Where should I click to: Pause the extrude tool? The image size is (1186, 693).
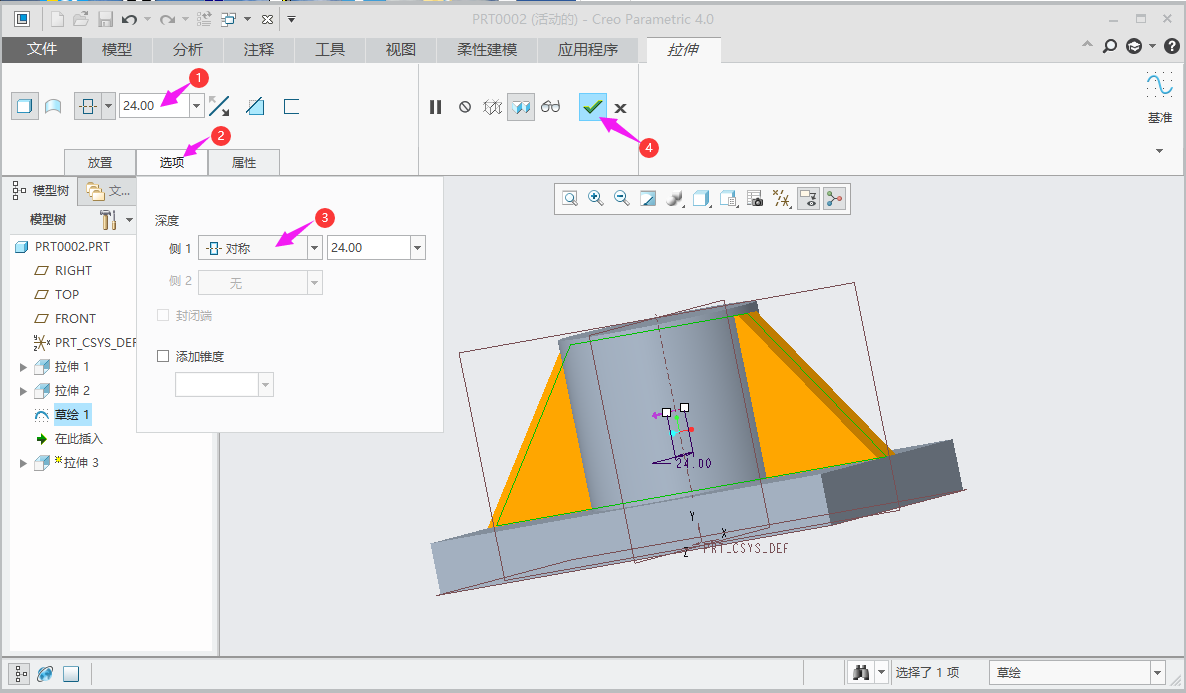click(x=435, y=107)
